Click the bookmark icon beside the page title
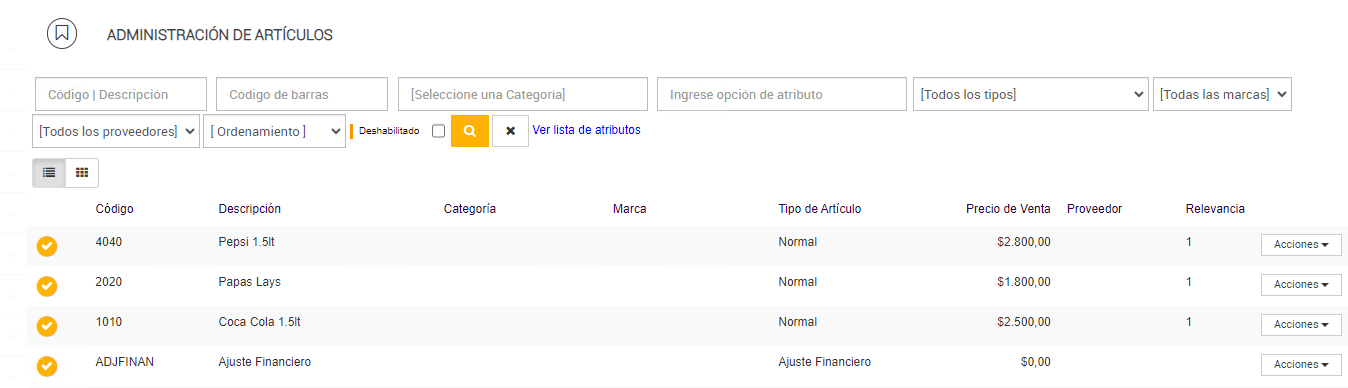The image size is (1348, 388). coord(62,33)
